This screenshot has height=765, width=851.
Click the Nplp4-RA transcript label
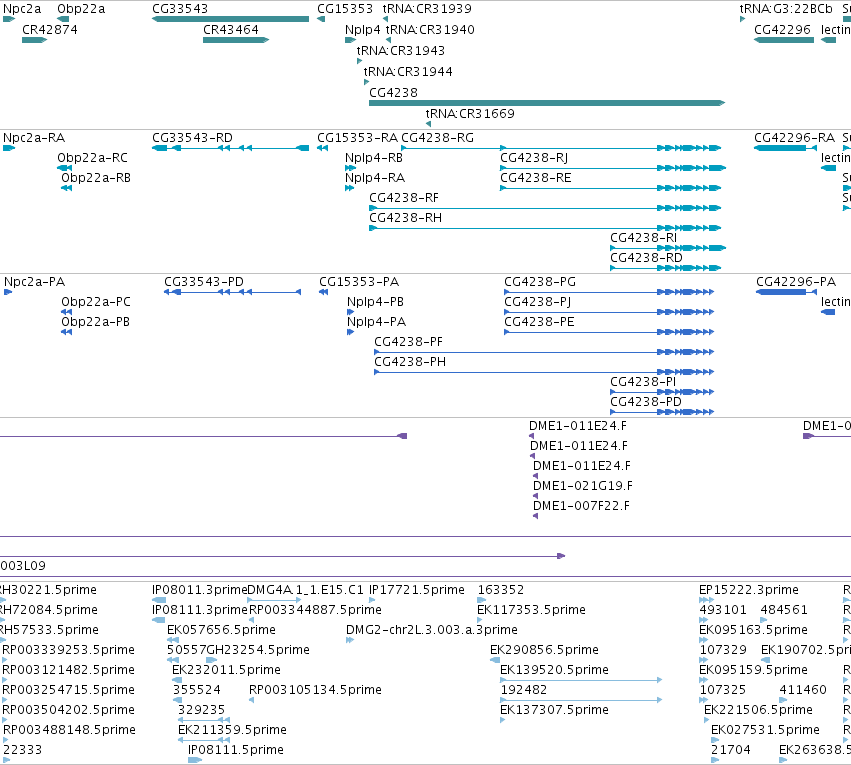pos(375,178)
